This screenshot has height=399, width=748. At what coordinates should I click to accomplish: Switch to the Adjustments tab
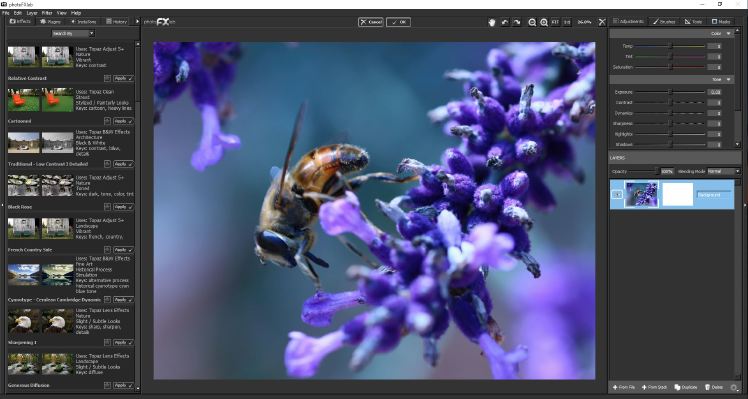[628, 21]
